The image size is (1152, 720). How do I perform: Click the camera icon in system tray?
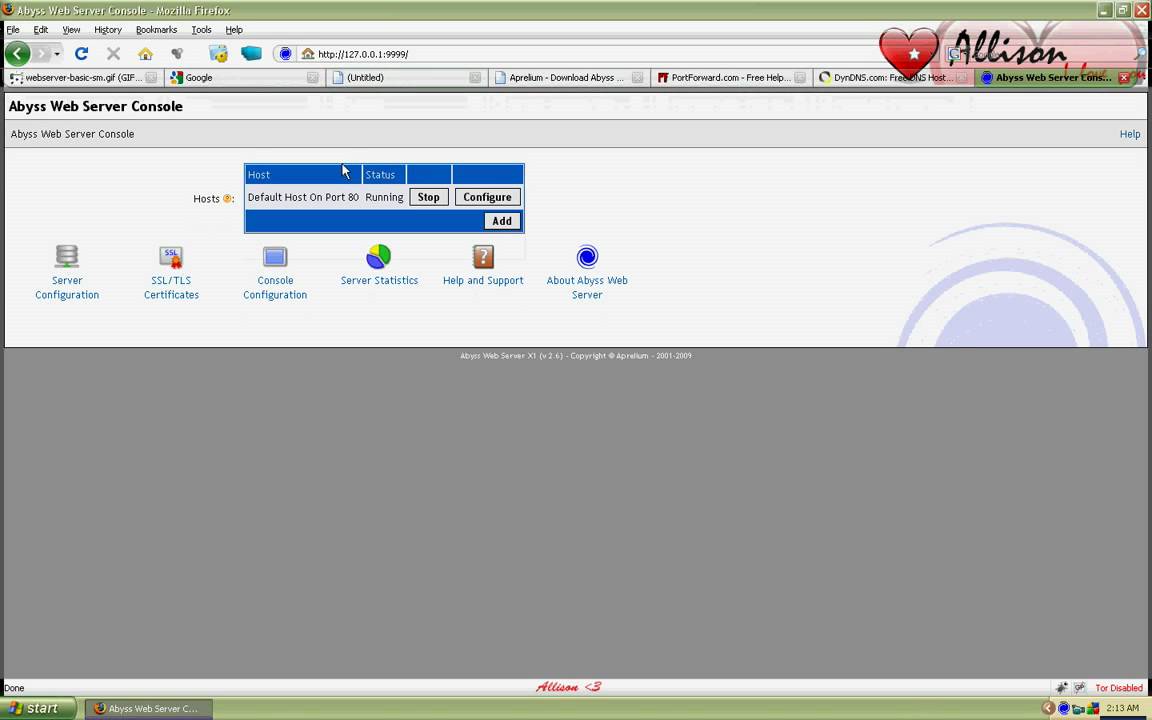pos(1078,708)
